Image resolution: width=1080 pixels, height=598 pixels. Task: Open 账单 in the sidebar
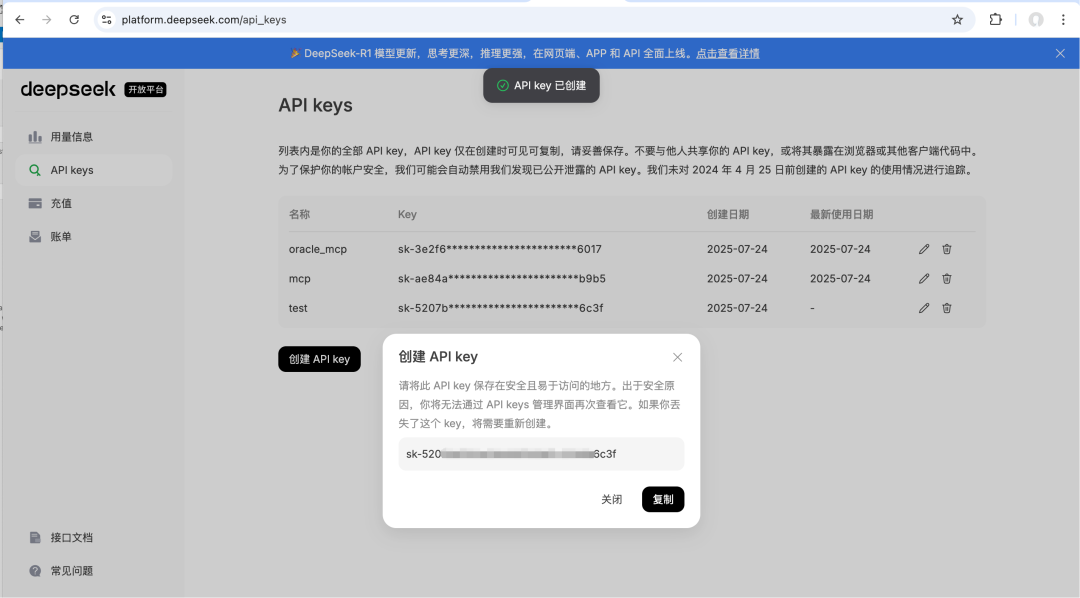[x=94, y=236]
